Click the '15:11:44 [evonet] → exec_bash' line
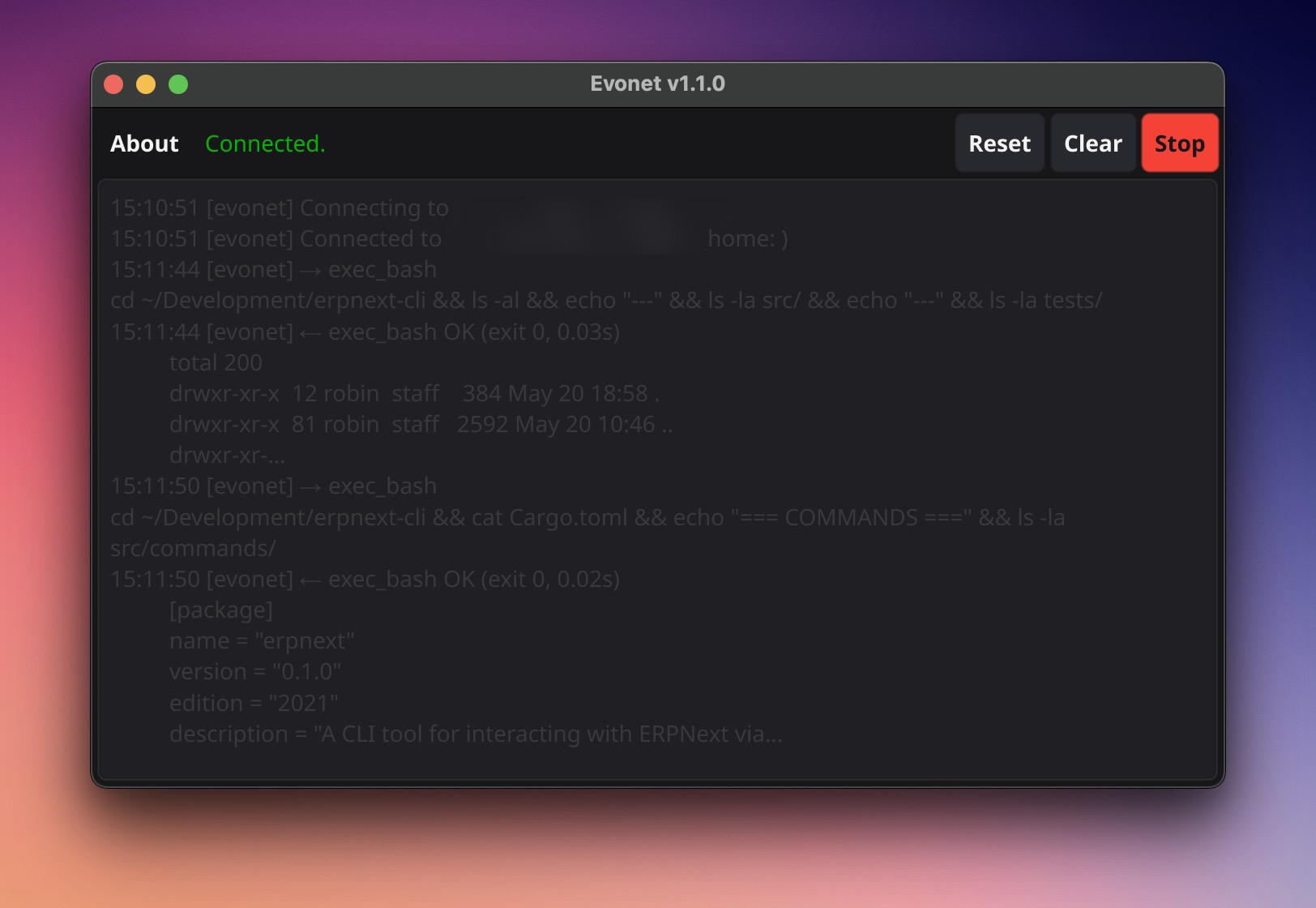Screen dimensions: 1316x908 pos(273,270)
